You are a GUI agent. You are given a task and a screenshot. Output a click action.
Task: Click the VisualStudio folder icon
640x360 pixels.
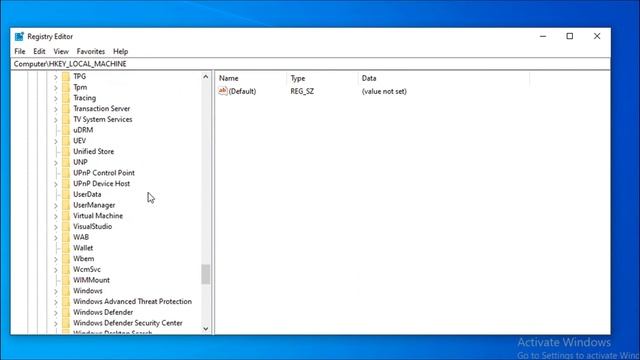[66, 227]
